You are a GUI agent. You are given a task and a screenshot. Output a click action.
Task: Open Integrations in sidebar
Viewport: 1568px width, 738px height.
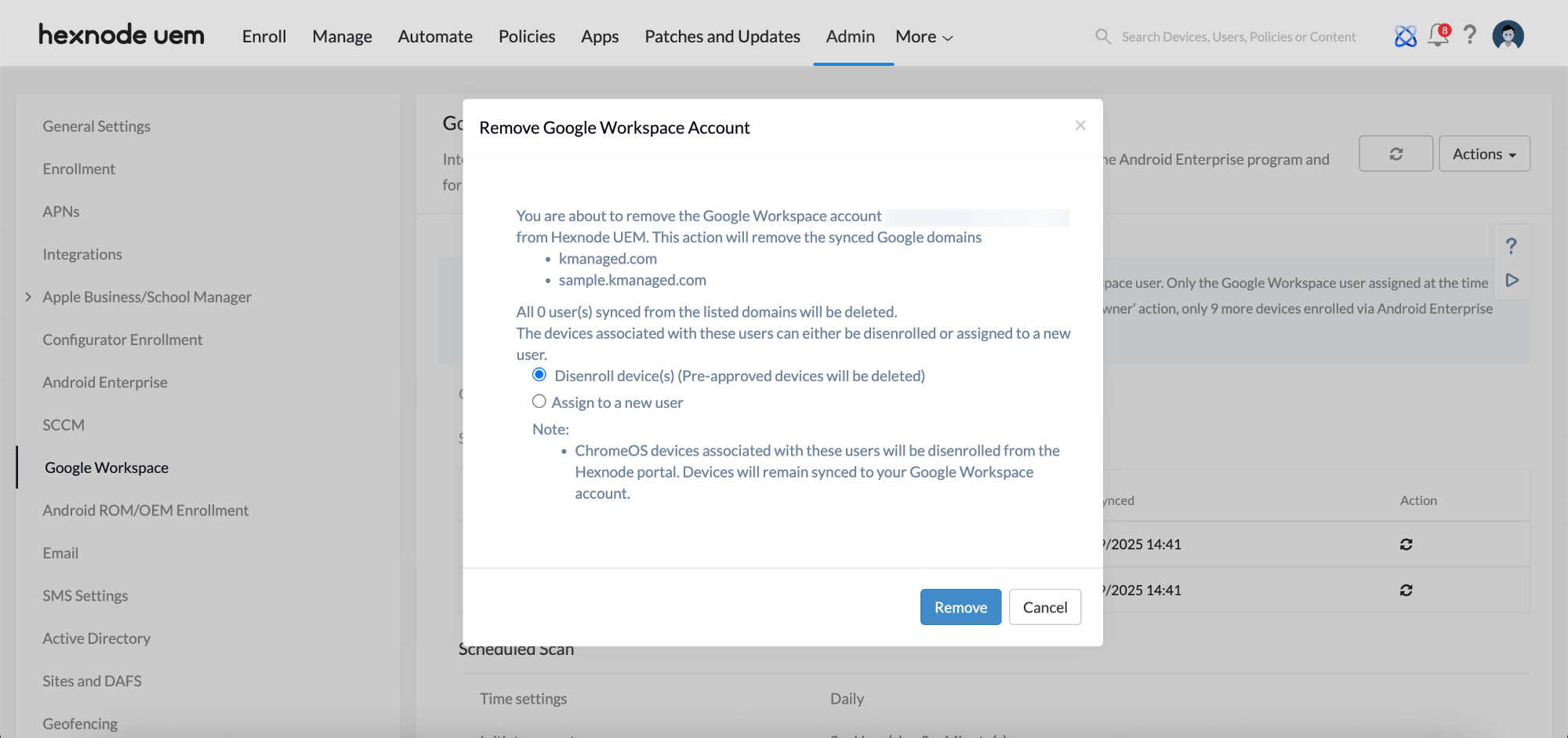tap(82, 254)
